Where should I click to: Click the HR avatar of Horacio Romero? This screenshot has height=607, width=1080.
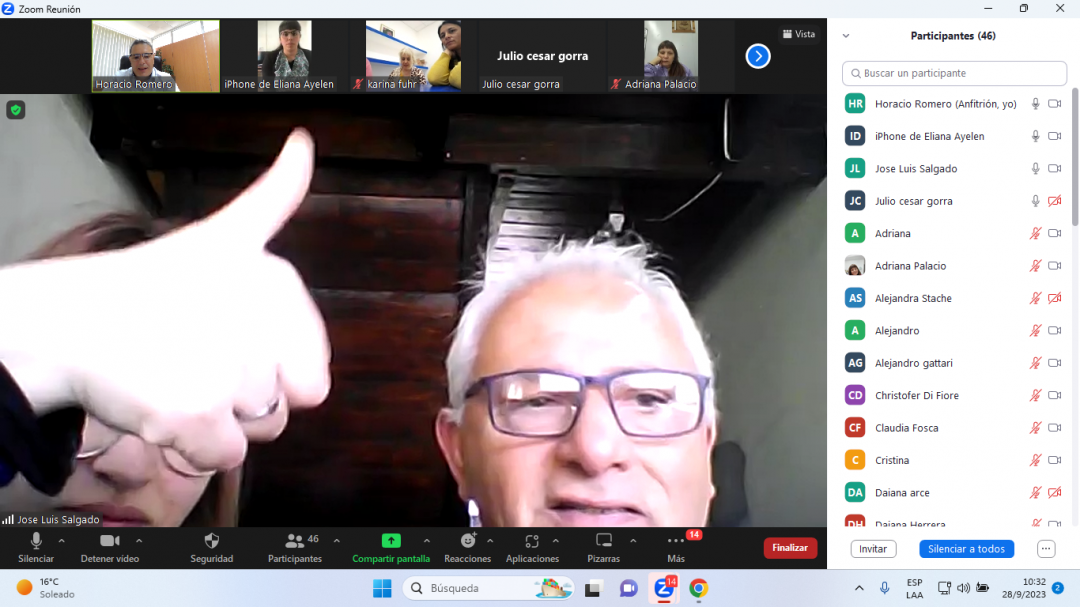tap(855, 104)
